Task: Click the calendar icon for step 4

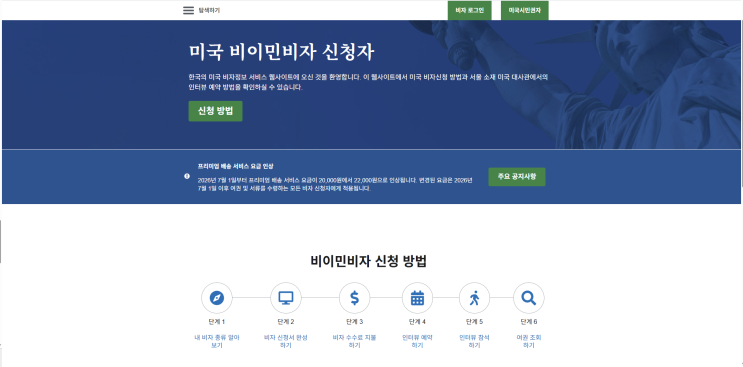Action: click(x=417, y=298)
